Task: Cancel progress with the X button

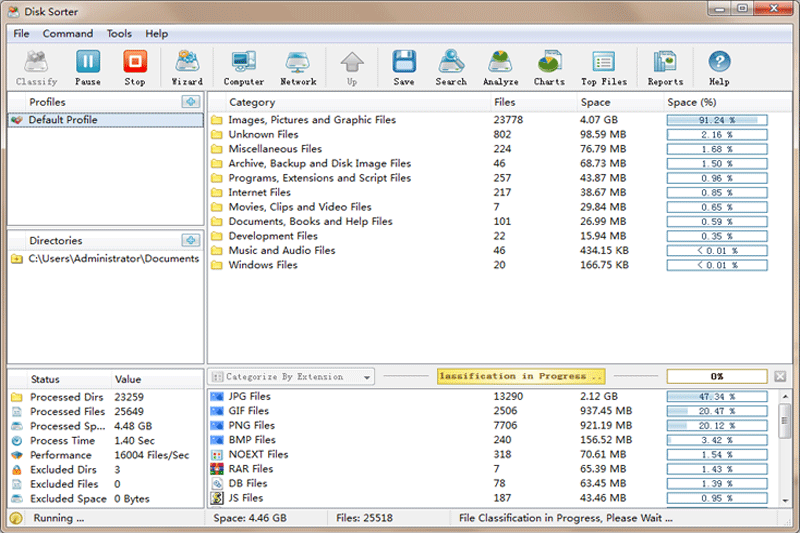Action: tap(780, 377)
